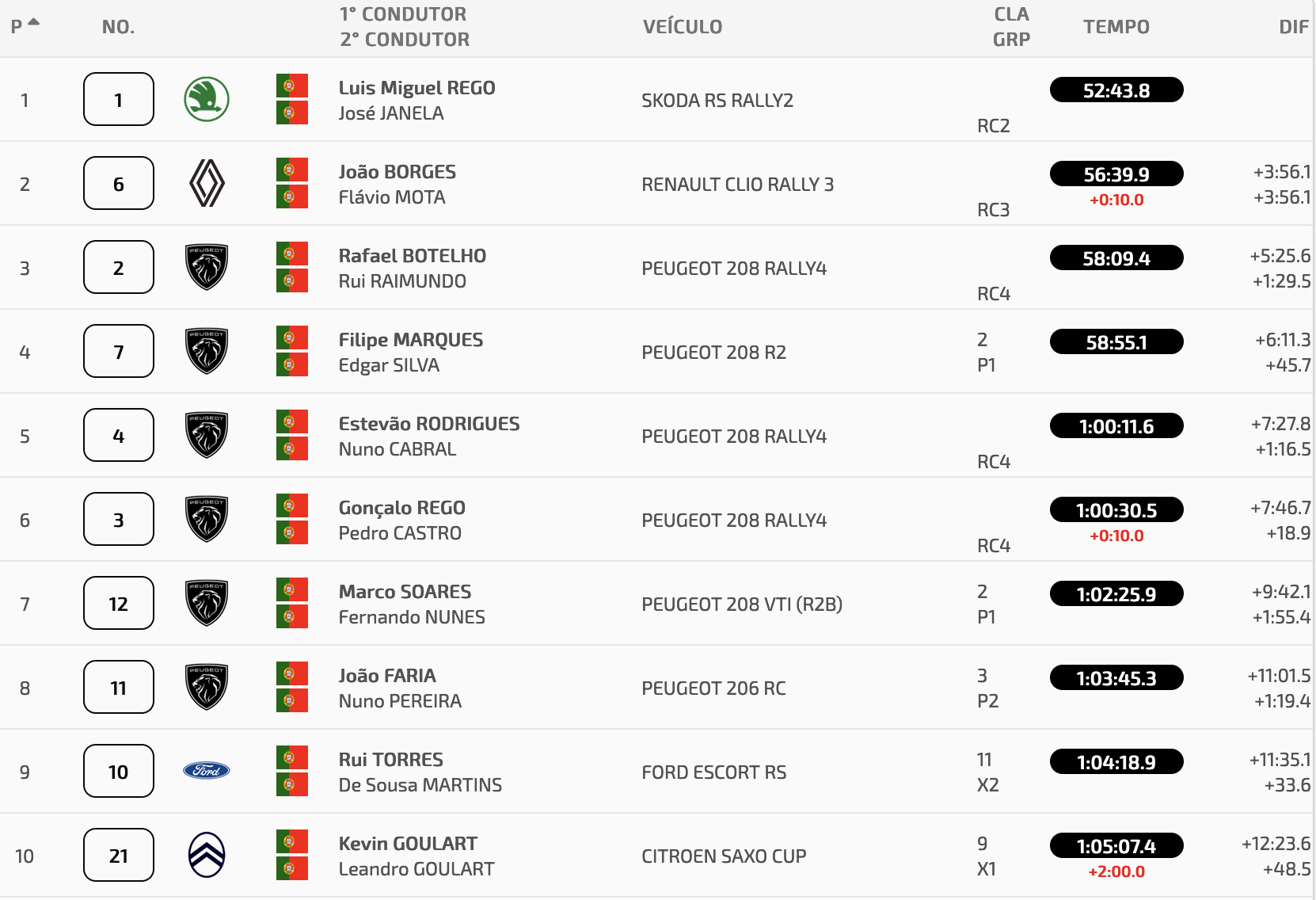Sort by the TEMPO column header
The height and width of the screenshot is (900, 1316).
[1116, 27]
